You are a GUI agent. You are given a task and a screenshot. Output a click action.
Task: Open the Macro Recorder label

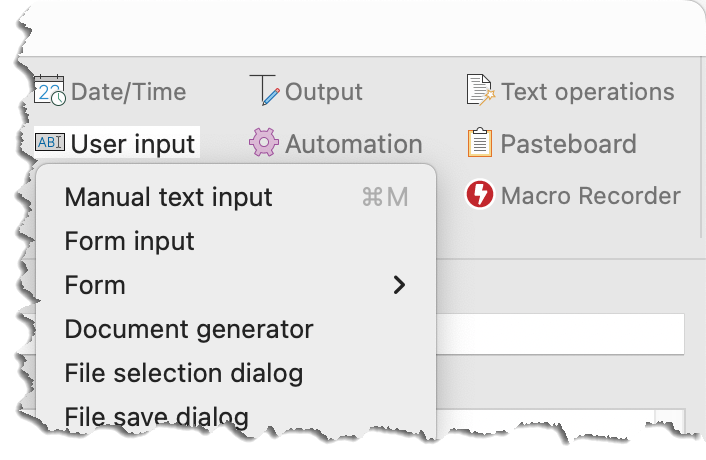coord(591,196)
